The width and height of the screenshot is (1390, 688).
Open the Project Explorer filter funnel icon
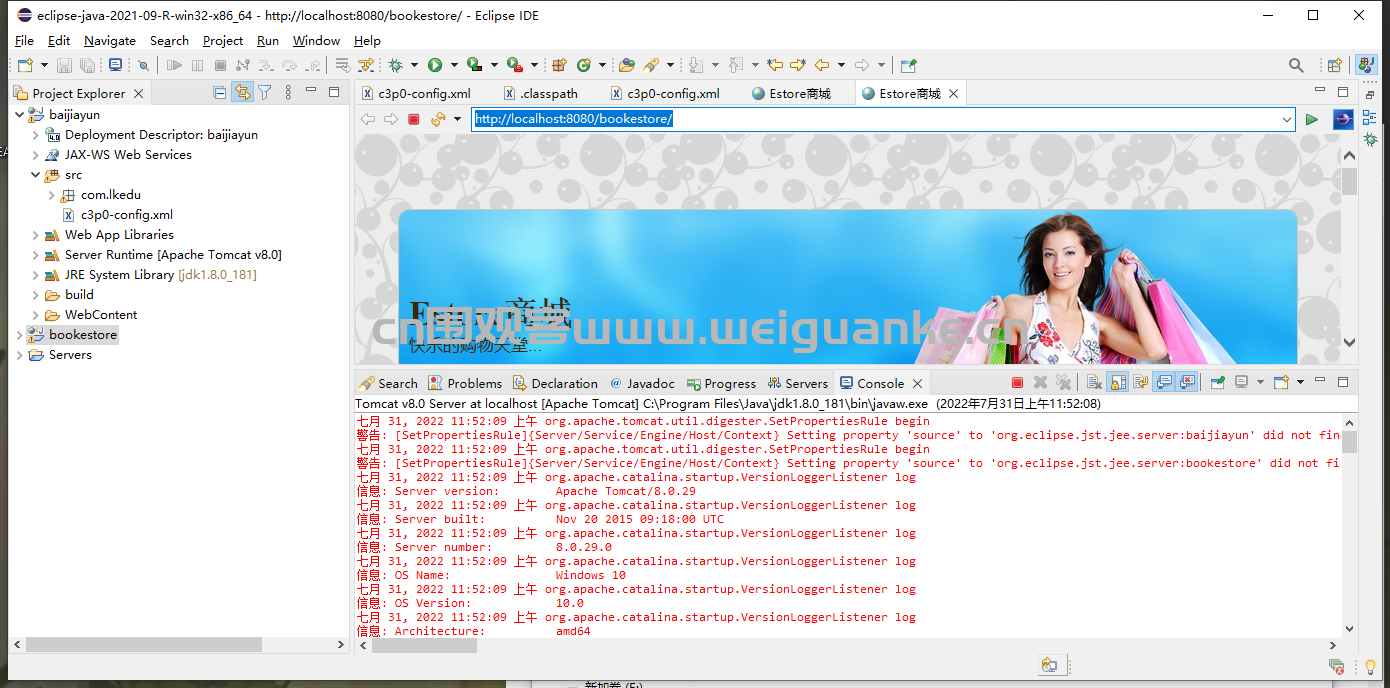click(265, 92)
